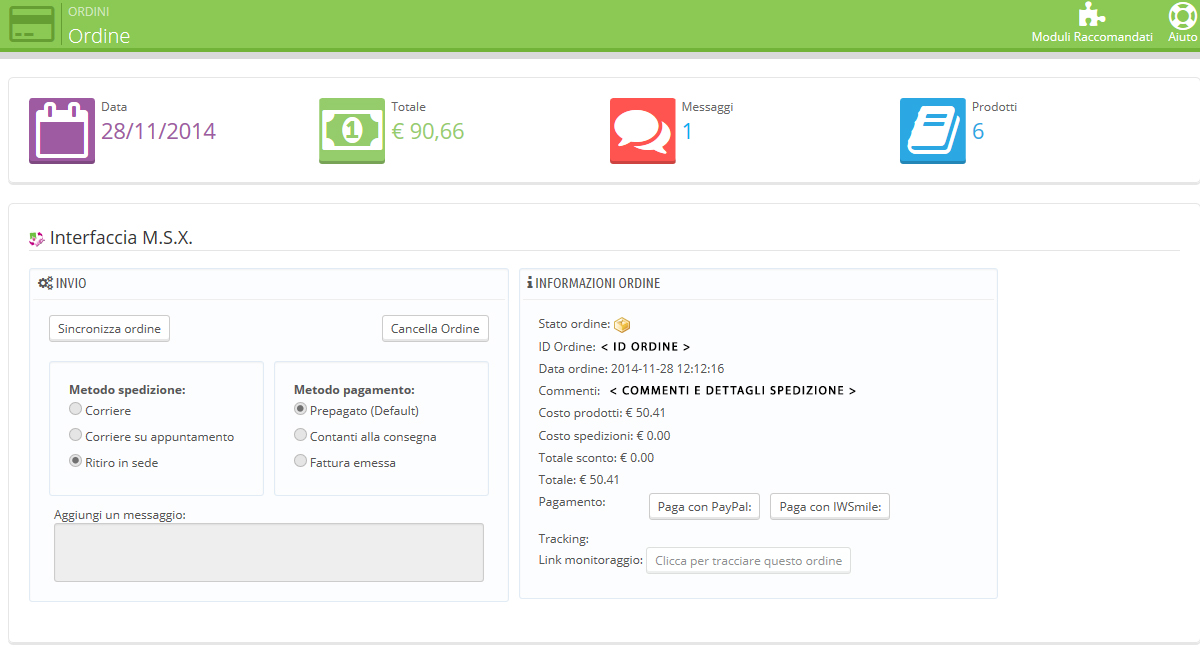1200x656 pixels.
Task: Open Moduli Raccomandati puzzle icon
Action: [1092, 14]
